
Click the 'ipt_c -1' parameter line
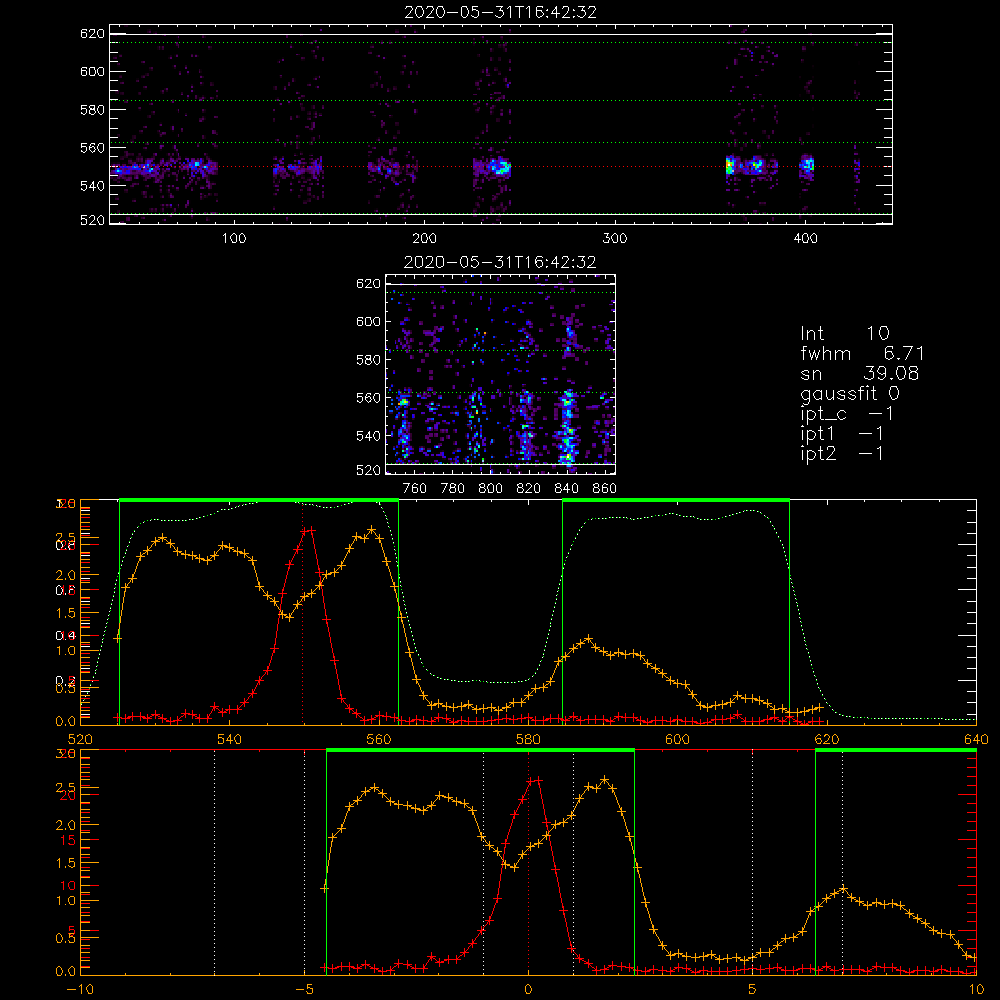(x=847, y=414)
